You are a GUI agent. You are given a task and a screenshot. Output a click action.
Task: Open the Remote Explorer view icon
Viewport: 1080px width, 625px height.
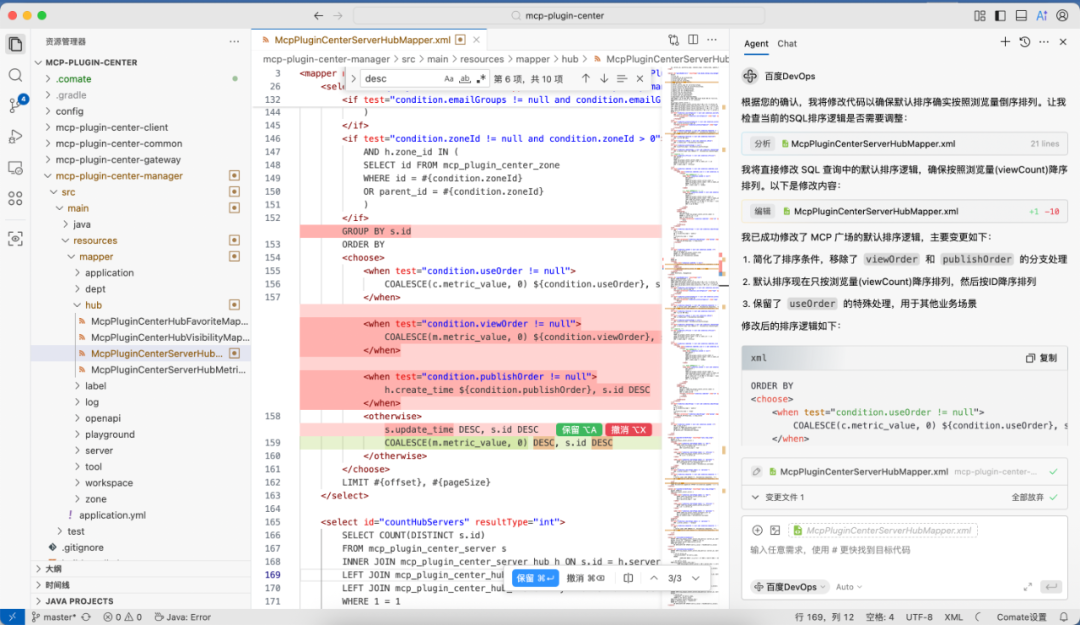15,168
